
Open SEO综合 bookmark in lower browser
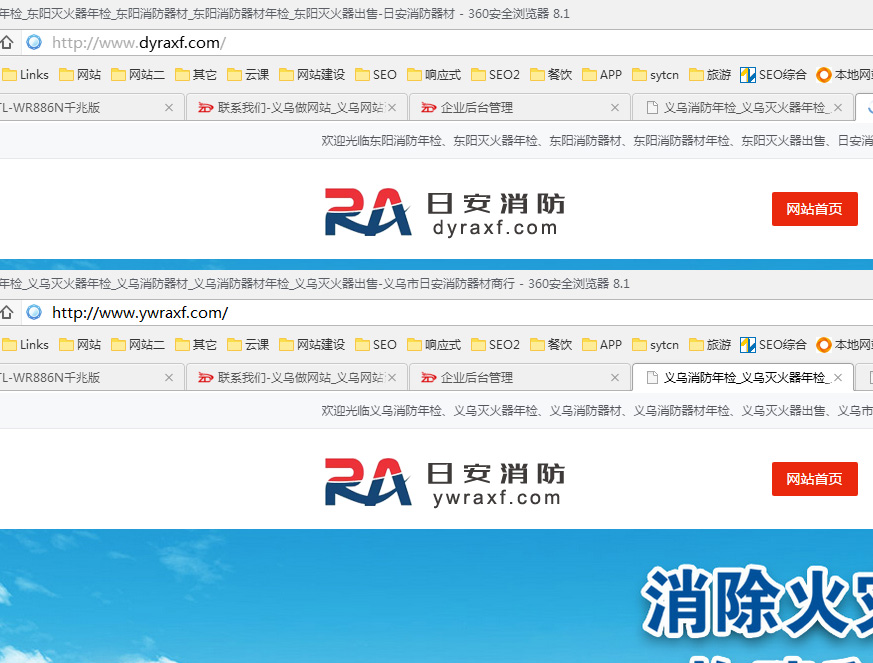coord(773,345)
